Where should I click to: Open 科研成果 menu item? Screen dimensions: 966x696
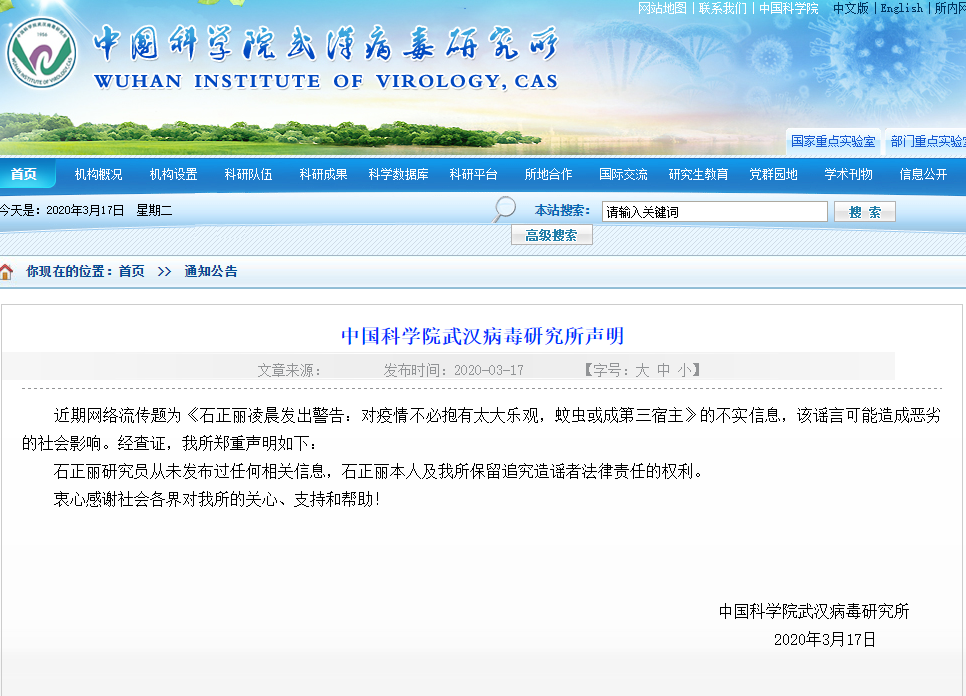[x=323, y=174]
